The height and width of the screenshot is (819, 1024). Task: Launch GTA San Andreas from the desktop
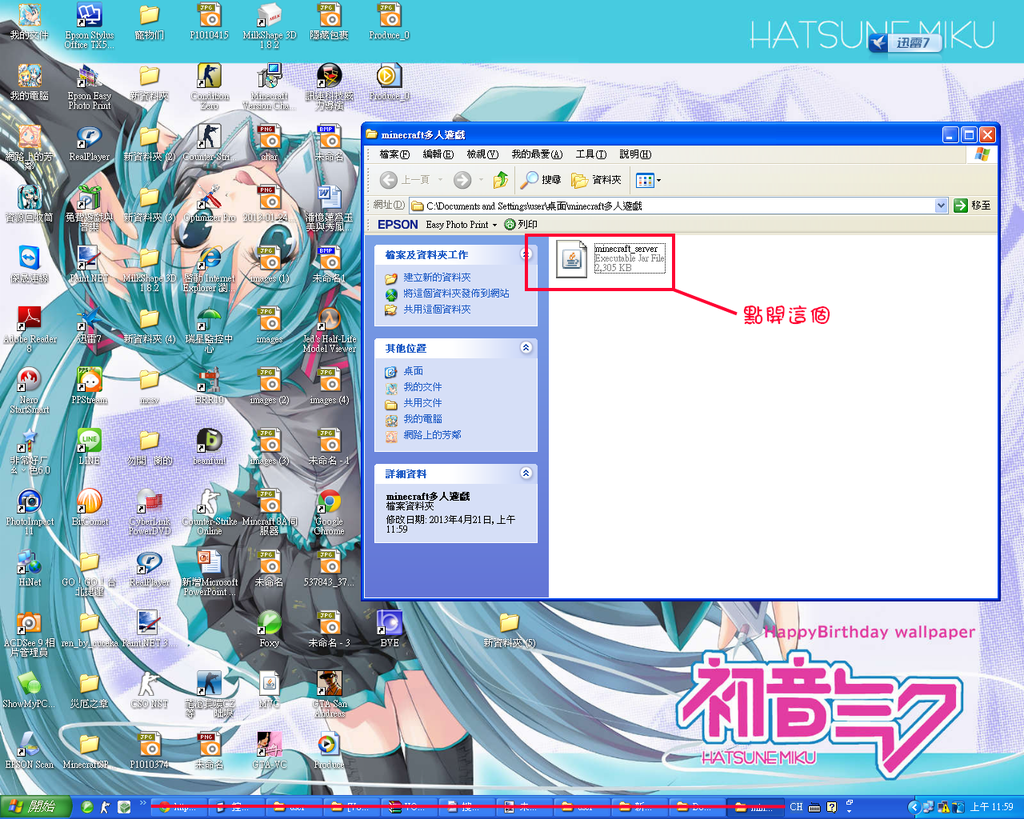click(329, 694)
